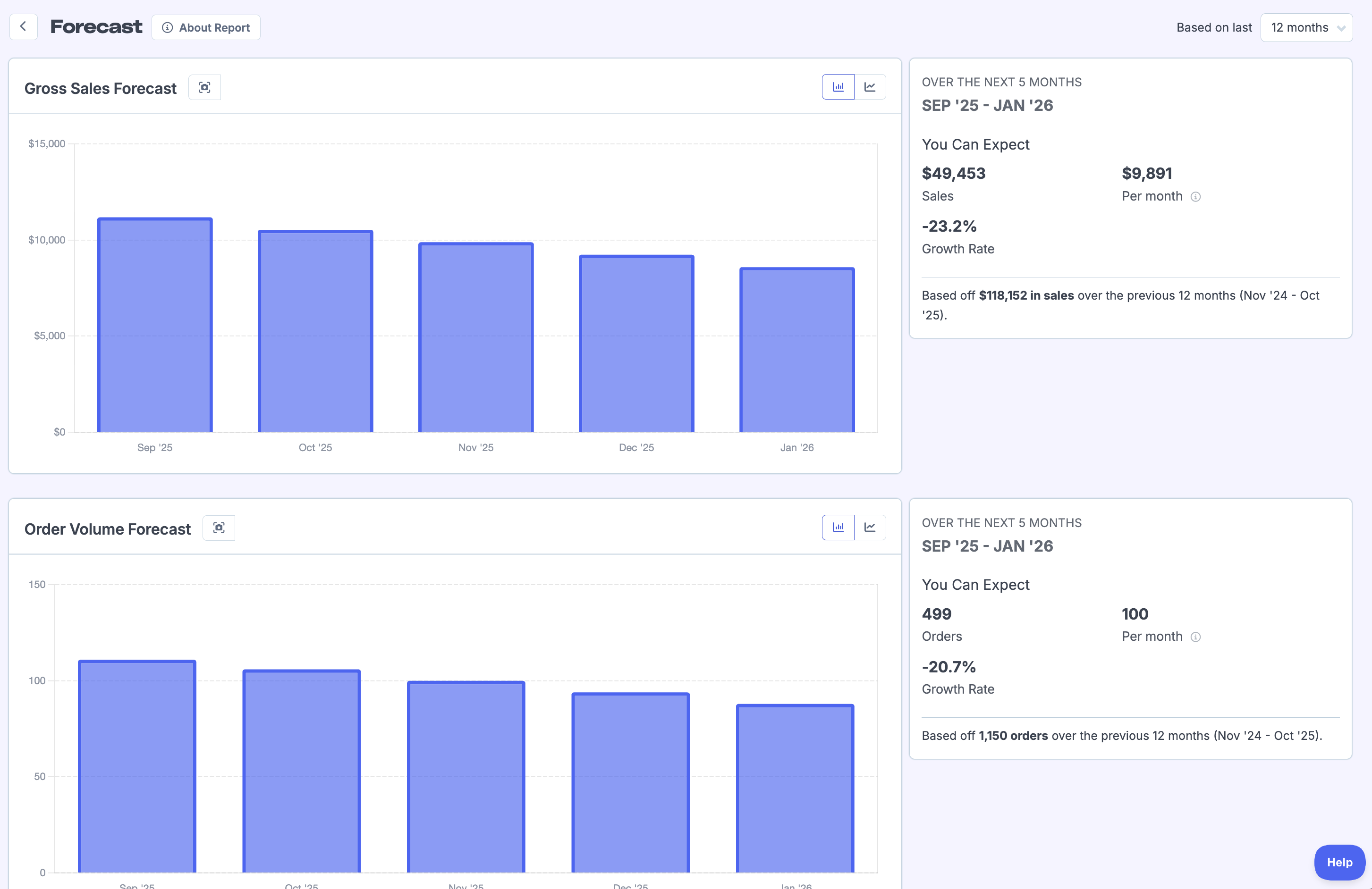Click info icon beside orders Per month

click(x=1195, y=637)
